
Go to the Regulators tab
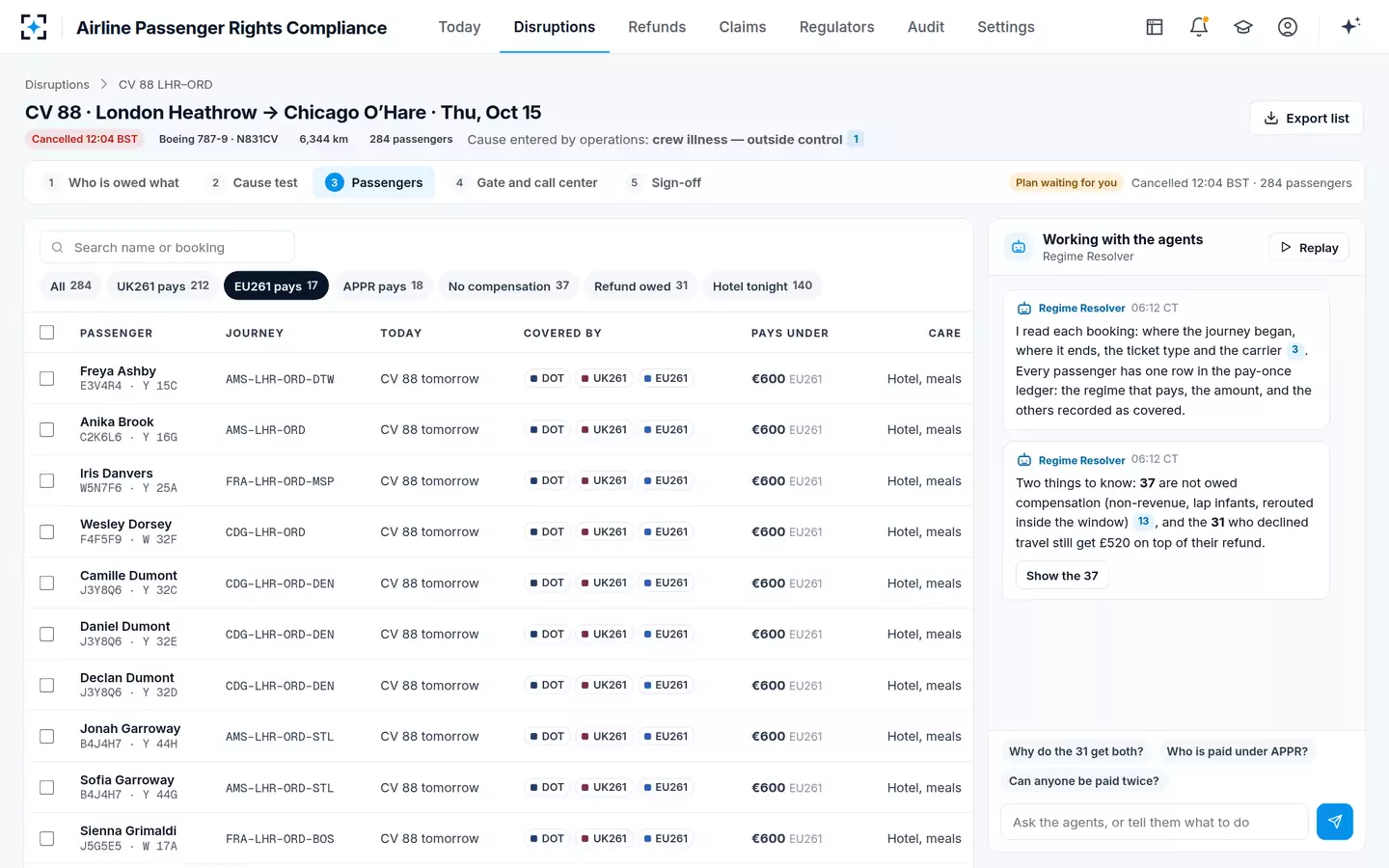pyautogui.click(x=836, y=27)
